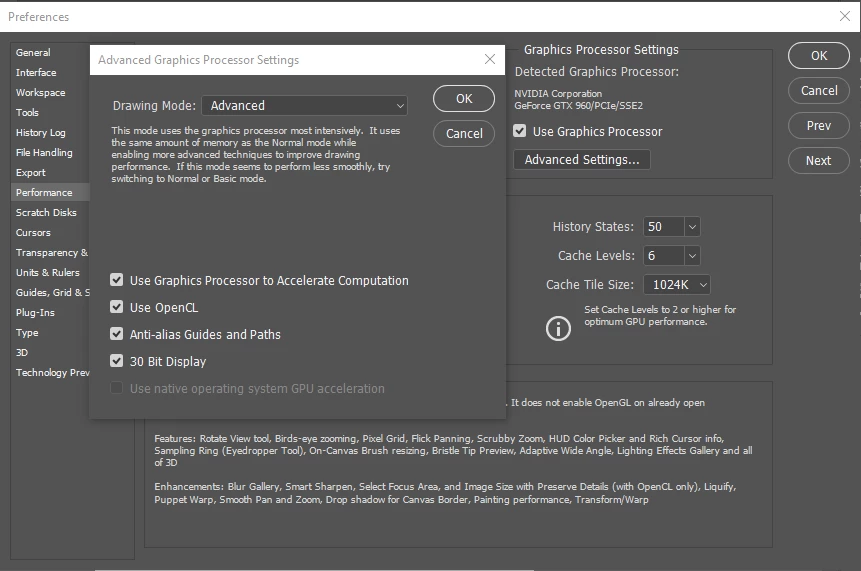The height and width of the screenshot is (571, 861).
Task: Select the Type category
Action: pyautogui.click(x=27, y=333)
